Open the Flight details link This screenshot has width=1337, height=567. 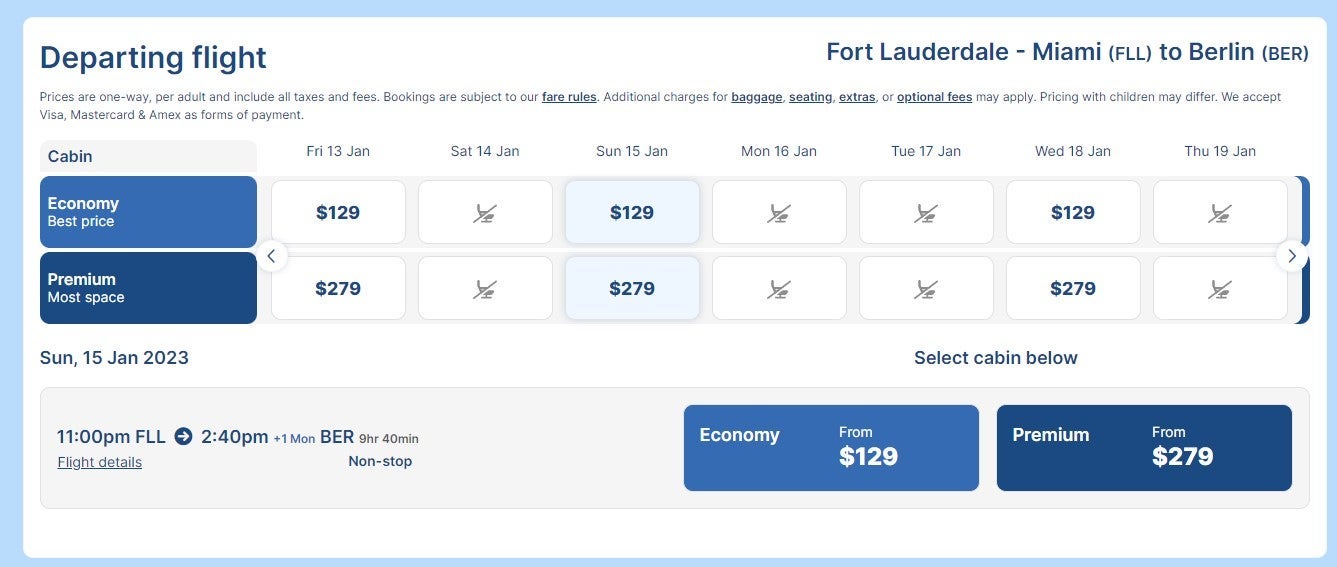[100, 462]
